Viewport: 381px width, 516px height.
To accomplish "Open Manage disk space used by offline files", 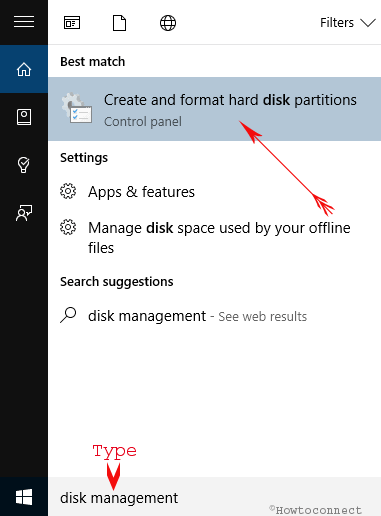I will point(215,237).
